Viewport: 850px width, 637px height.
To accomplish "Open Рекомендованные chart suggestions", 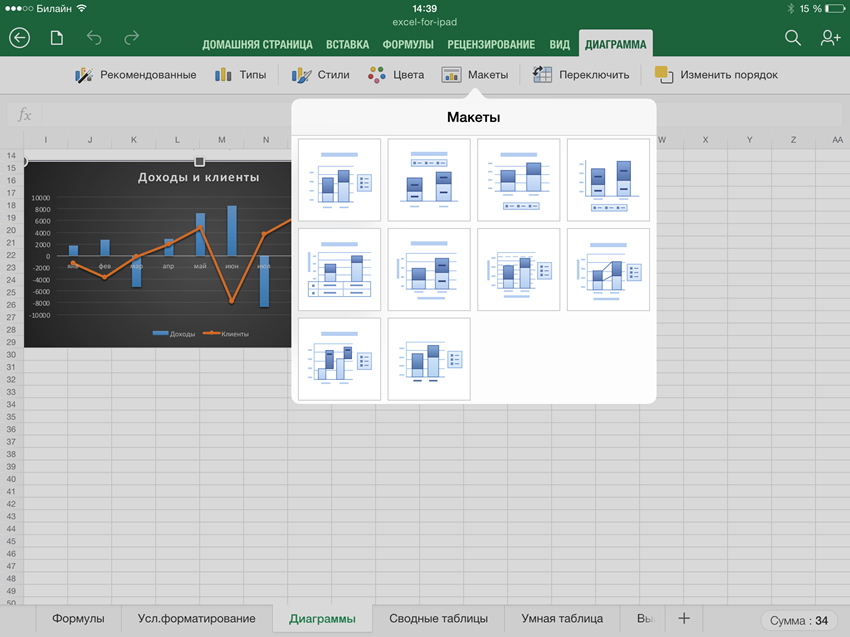I will 136,75.
